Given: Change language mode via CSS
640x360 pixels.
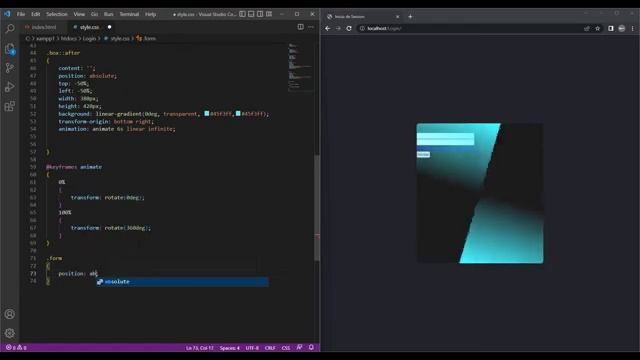Looking at the screenshot, I should 286,348.
